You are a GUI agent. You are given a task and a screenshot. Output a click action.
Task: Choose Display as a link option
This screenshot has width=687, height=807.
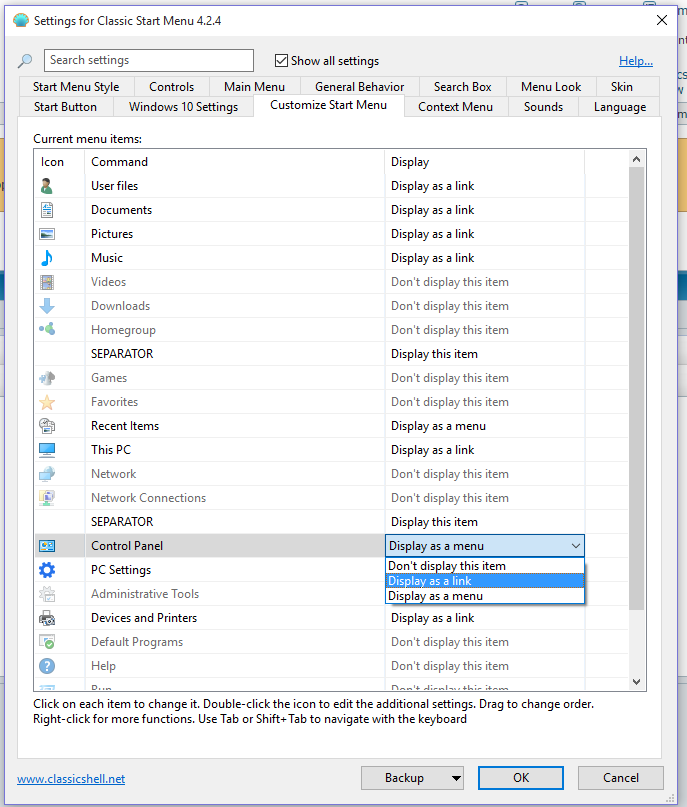pos(485,581)
